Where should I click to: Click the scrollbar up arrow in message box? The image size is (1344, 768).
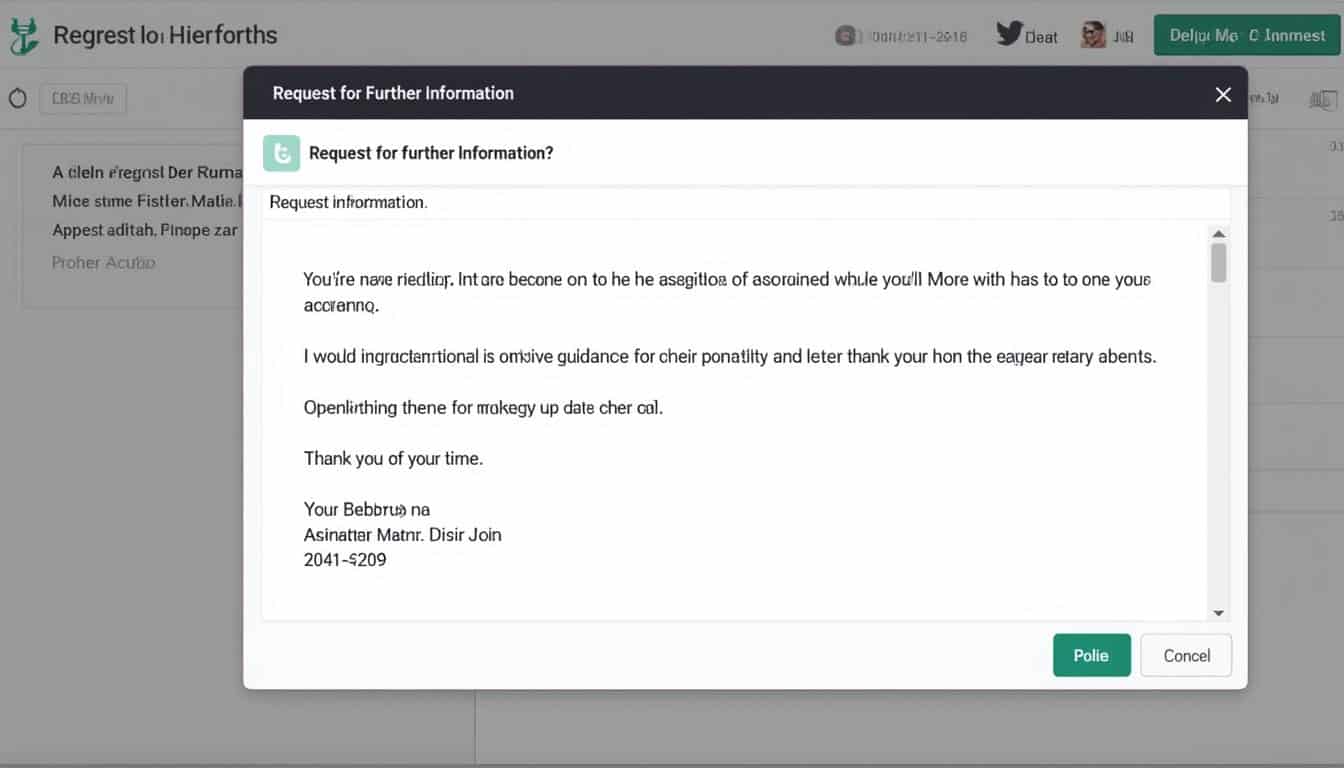(1218, 234)
